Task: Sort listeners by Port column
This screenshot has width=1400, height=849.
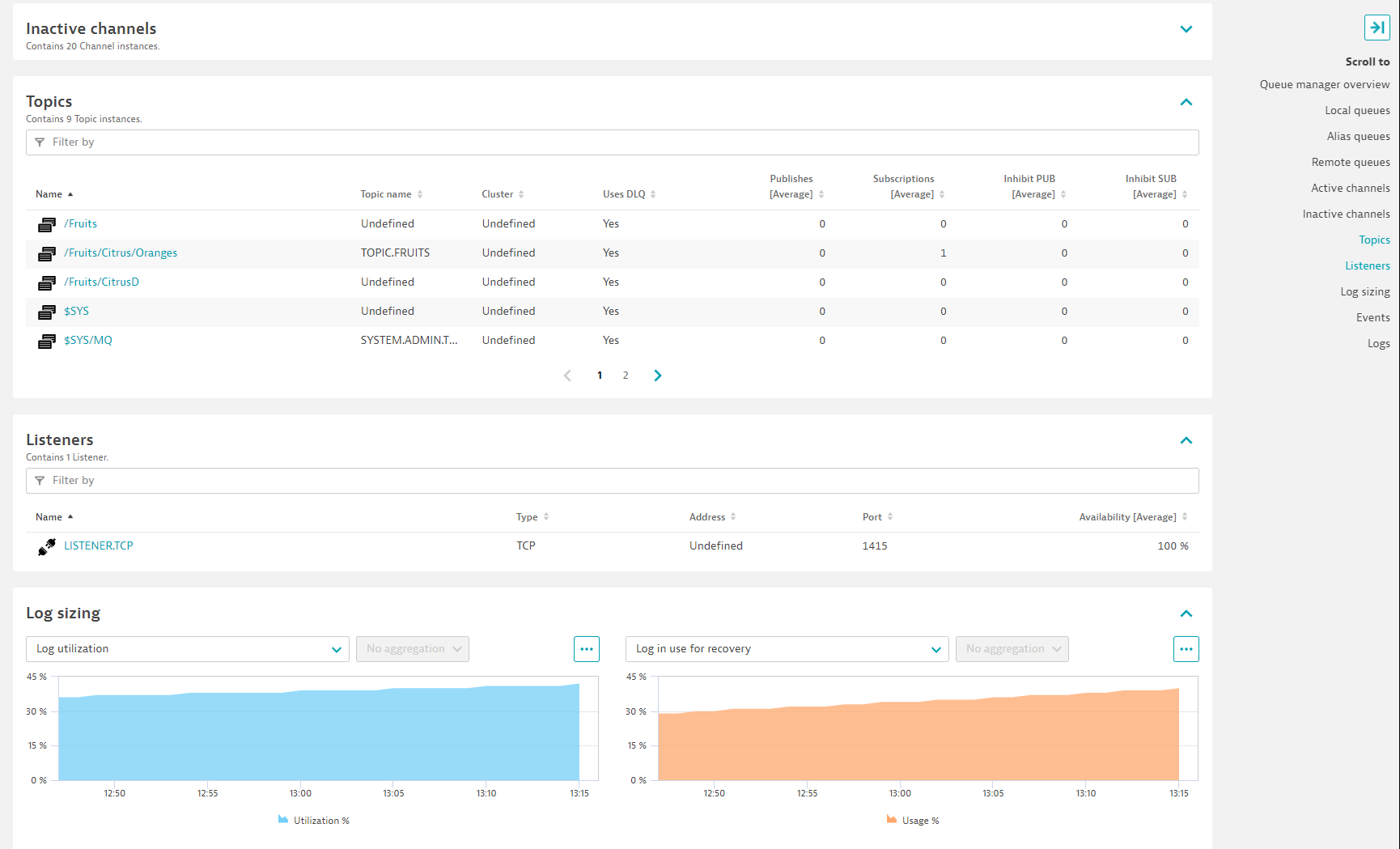Action: (x=877, y=517)
